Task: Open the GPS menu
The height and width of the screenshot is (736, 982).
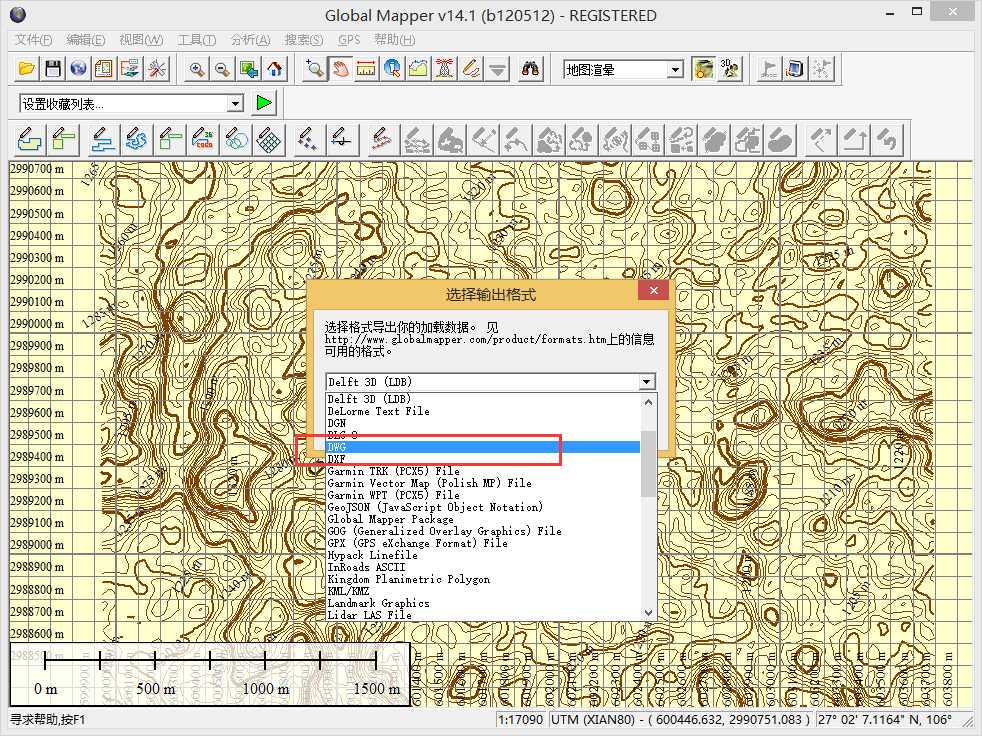Action: pyautogui.click(x=349, y=39)
